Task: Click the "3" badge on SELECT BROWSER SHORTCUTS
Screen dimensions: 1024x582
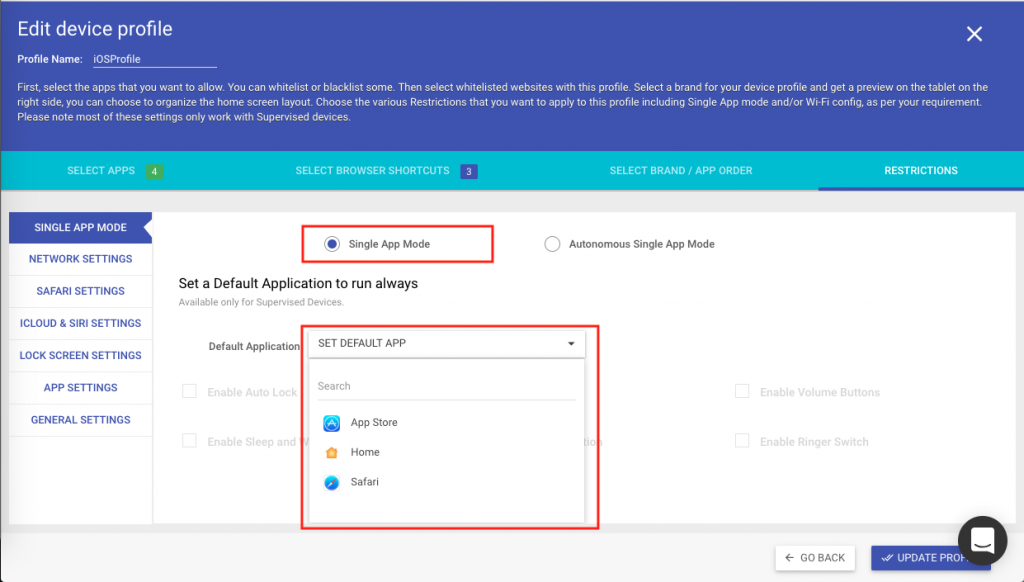Action: point(471,170)
